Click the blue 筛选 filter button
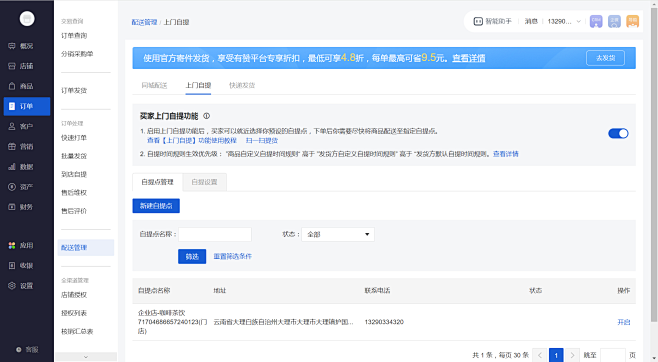658x362 pixels. tap(192, 256)
